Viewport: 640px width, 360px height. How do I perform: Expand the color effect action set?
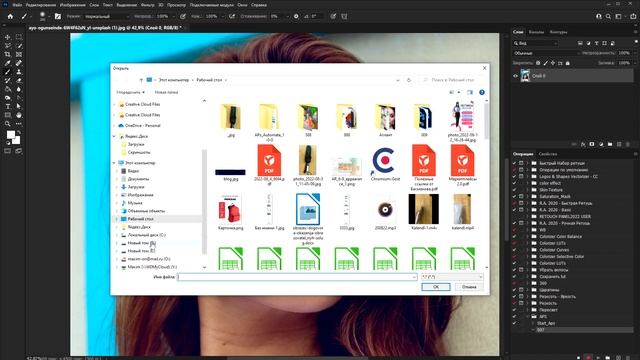coord(527,183)
